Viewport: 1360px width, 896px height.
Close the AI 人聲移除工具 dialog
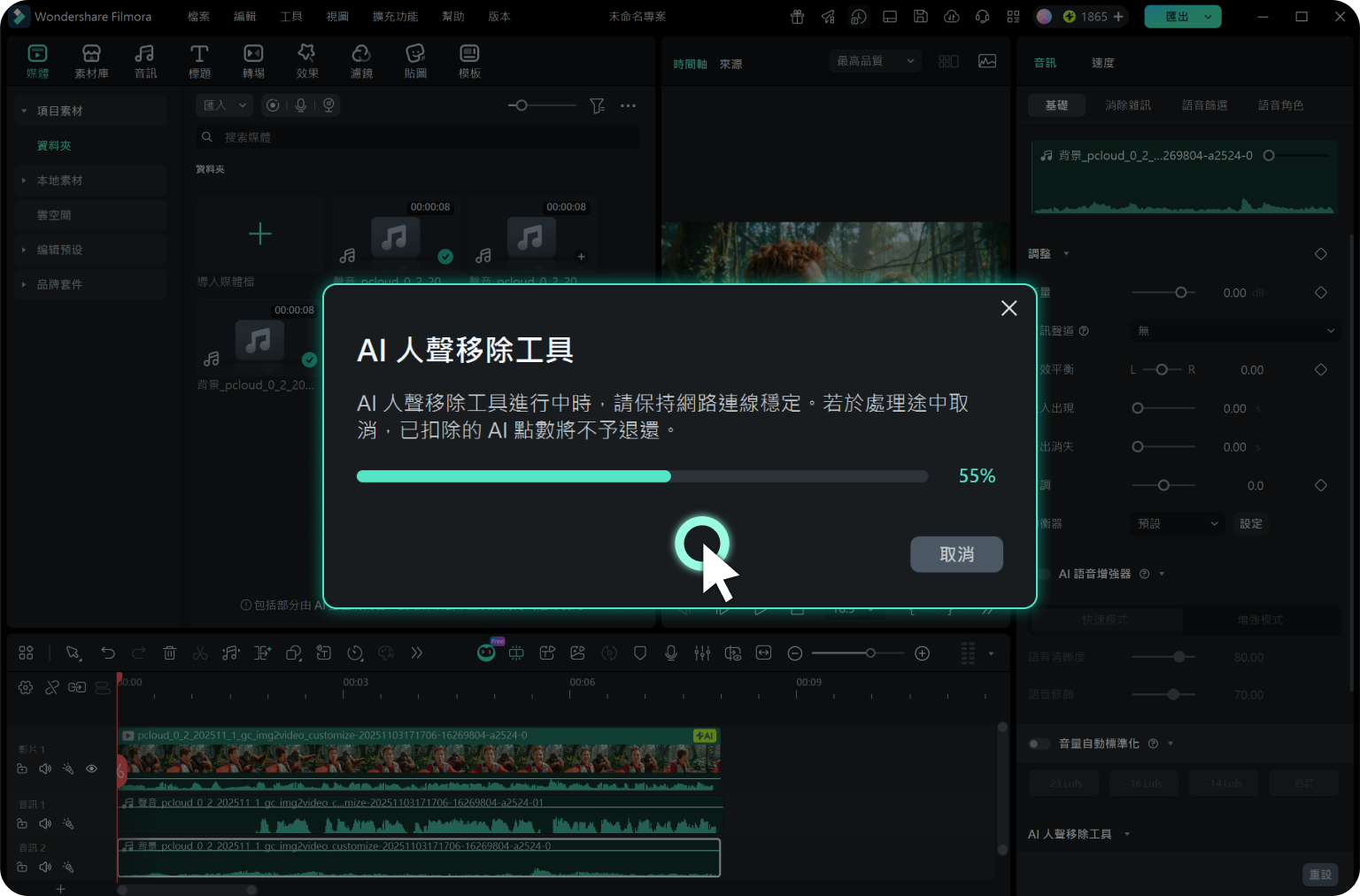(x=1008, y=308)
